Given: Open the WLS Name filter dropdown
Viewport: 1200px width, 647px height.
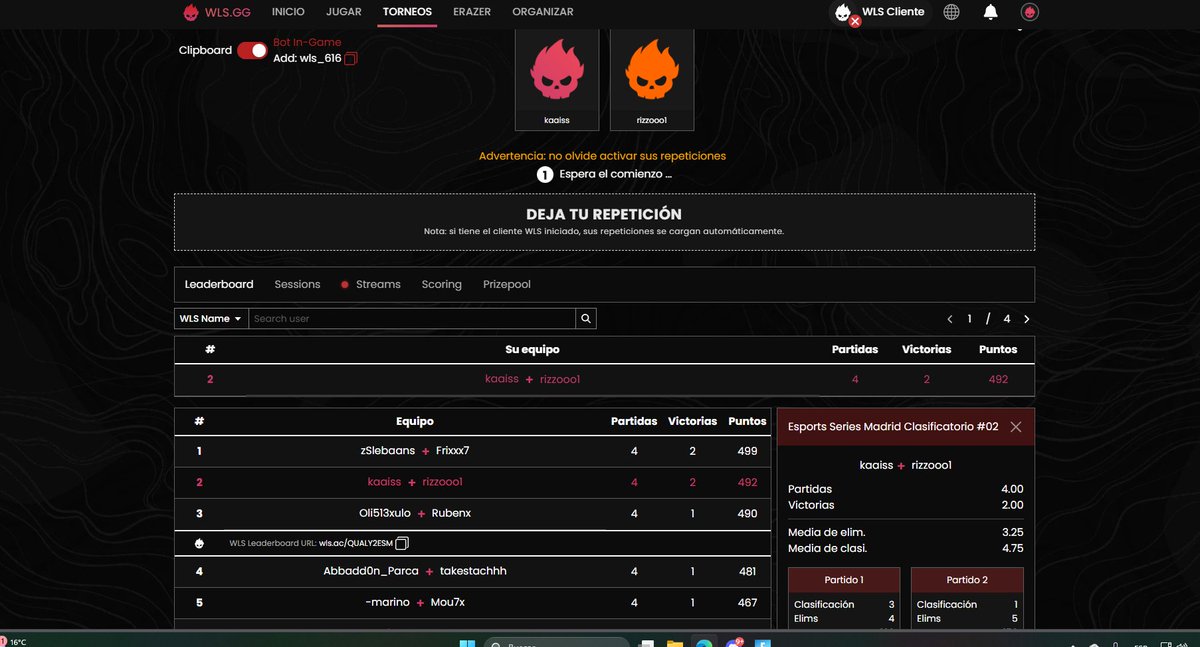Looking at the screenshot, I should [210, 319].
